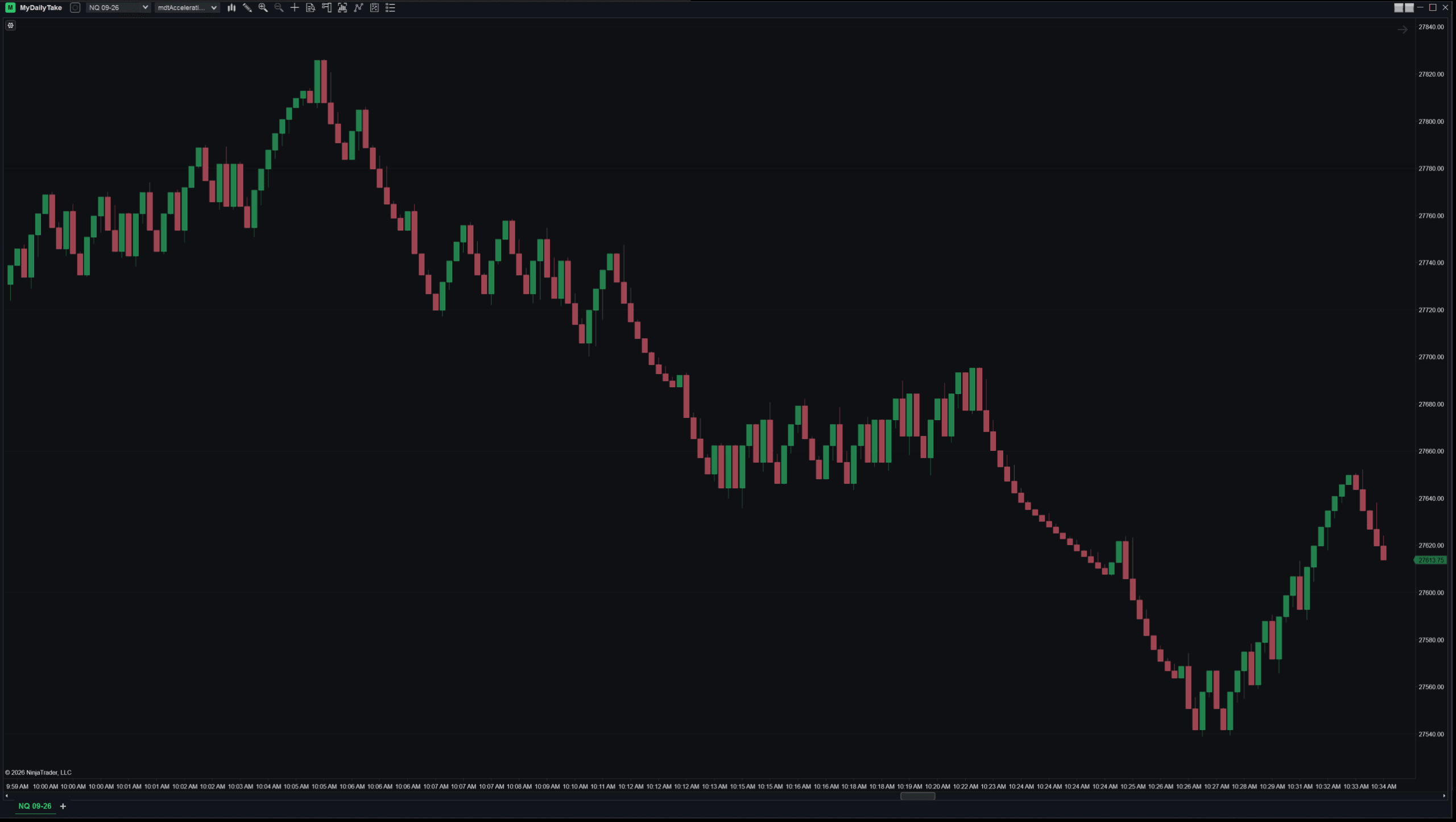1456x822 pixels.
Task: Select the NQ 09-26 chart tab
Action: (35, 806)
